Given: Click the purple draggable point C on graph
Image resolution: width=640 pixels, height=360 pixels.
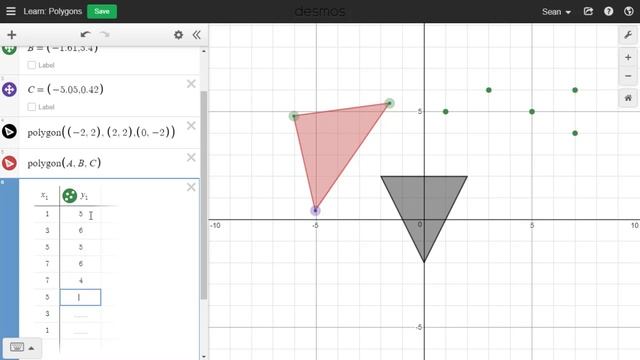Looking at the screenshot, I should click(315, 211).
